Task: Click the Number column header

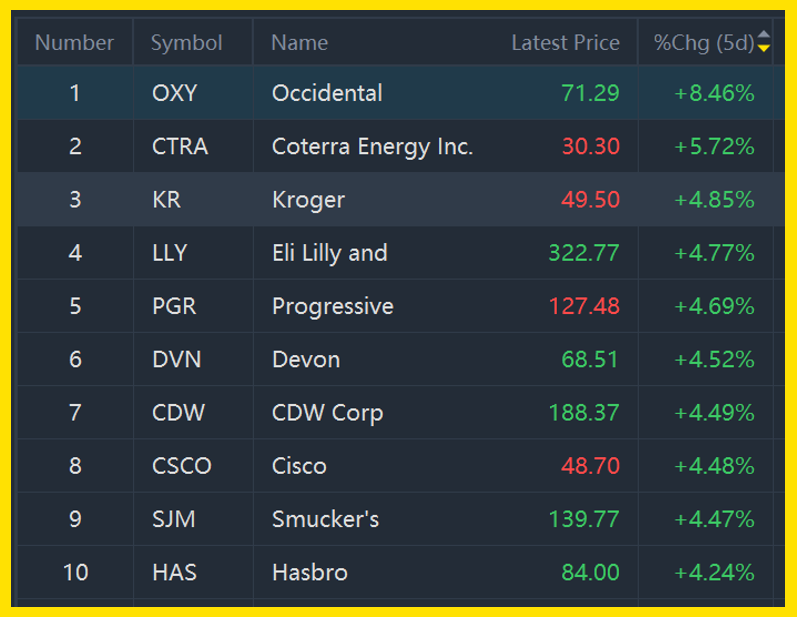Action: pyautogui.click(x=75, y=43)
